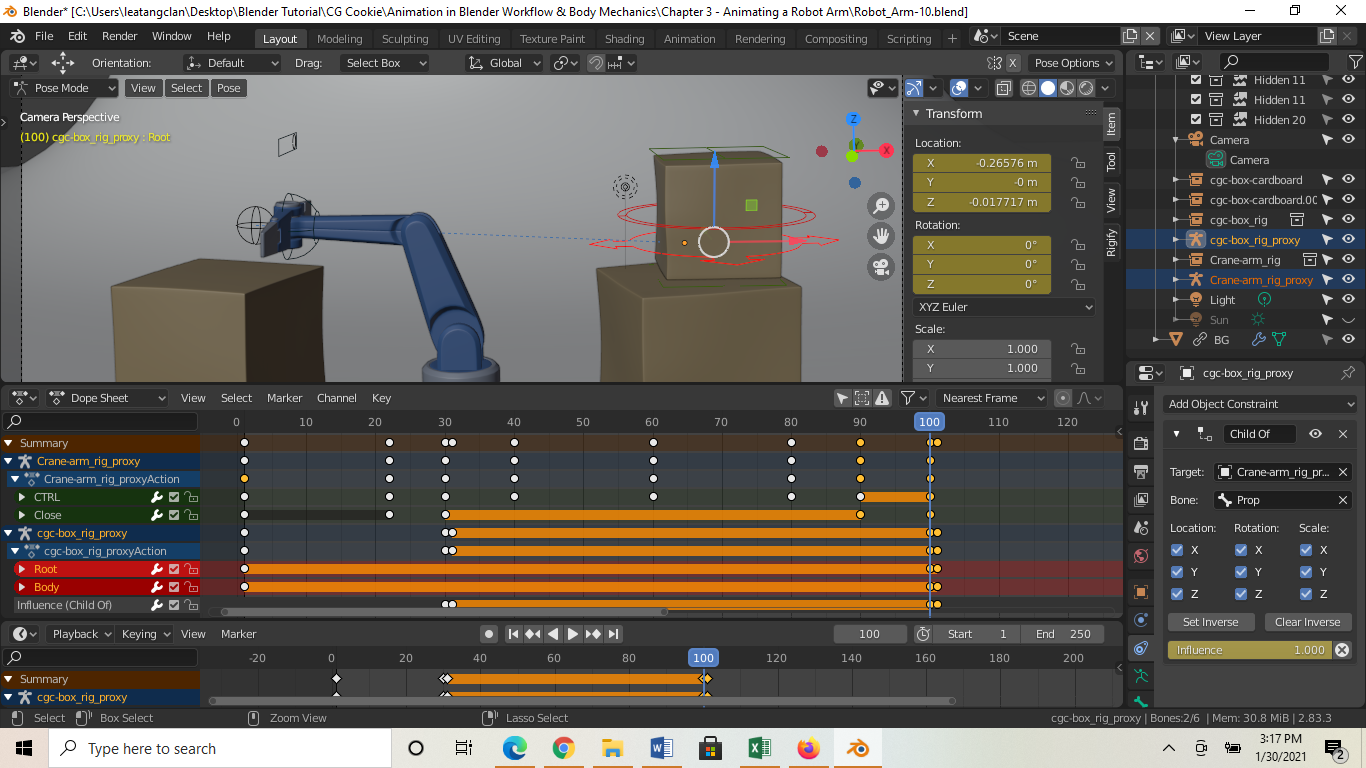1366x768 pixels.
Task: Click the wrench icon on Root channel
Action: 157,569
